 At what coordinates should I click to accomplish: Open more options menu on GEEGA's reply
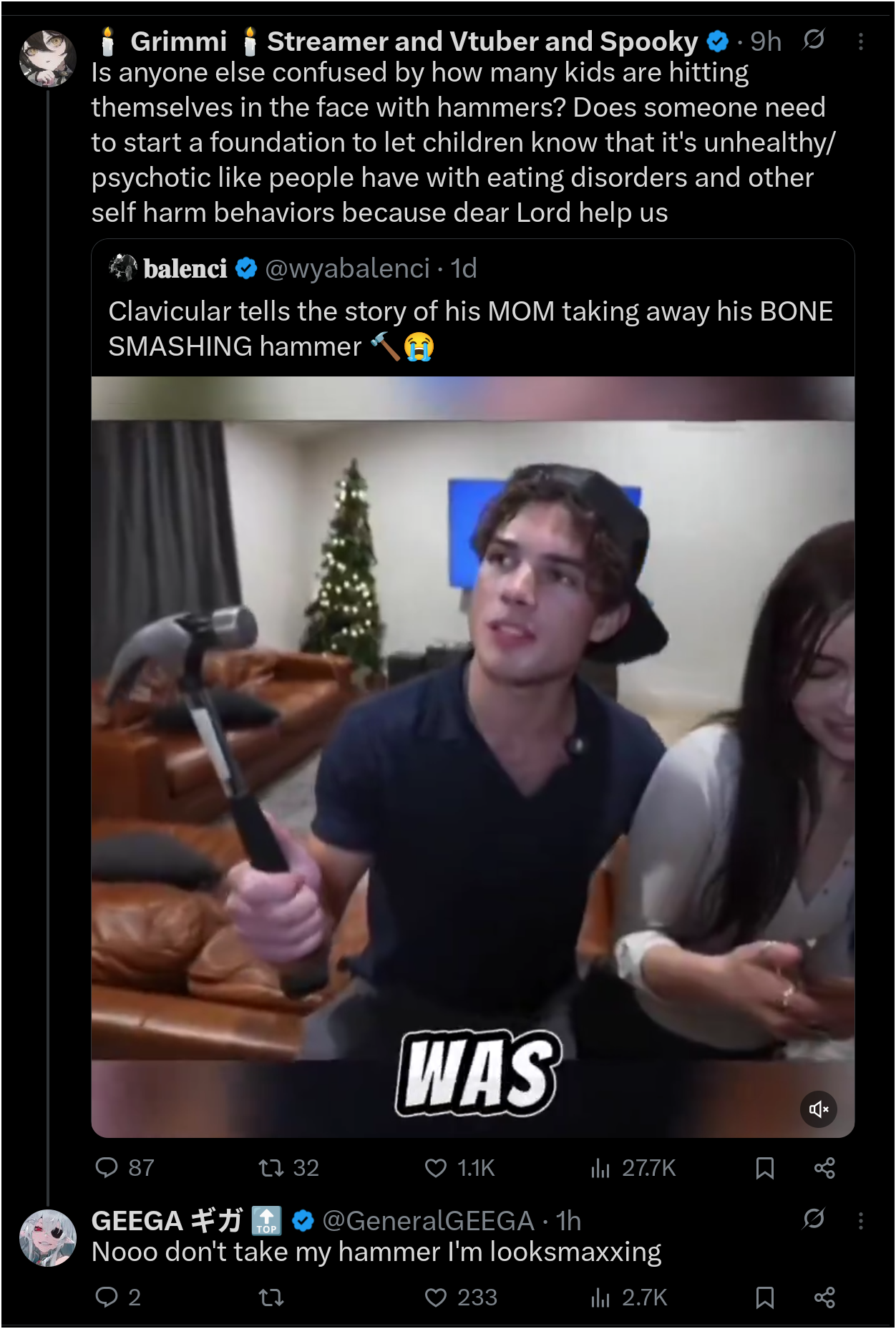(x=861, y=1220)
